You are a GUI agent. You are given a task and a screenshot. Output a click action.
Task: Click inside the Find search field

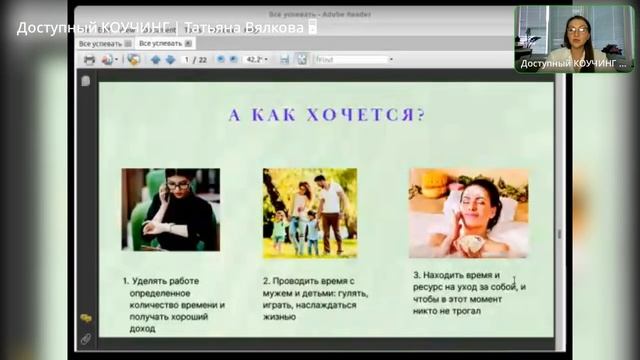point(351,60)
